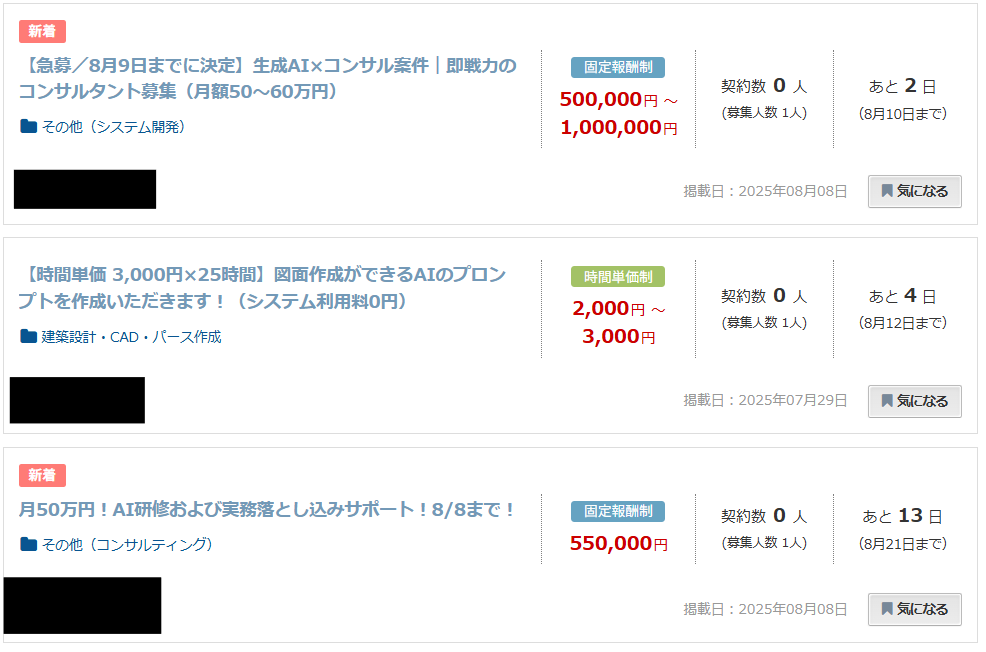Click the bookmark icon in the first 気になる button

[886, 191]
